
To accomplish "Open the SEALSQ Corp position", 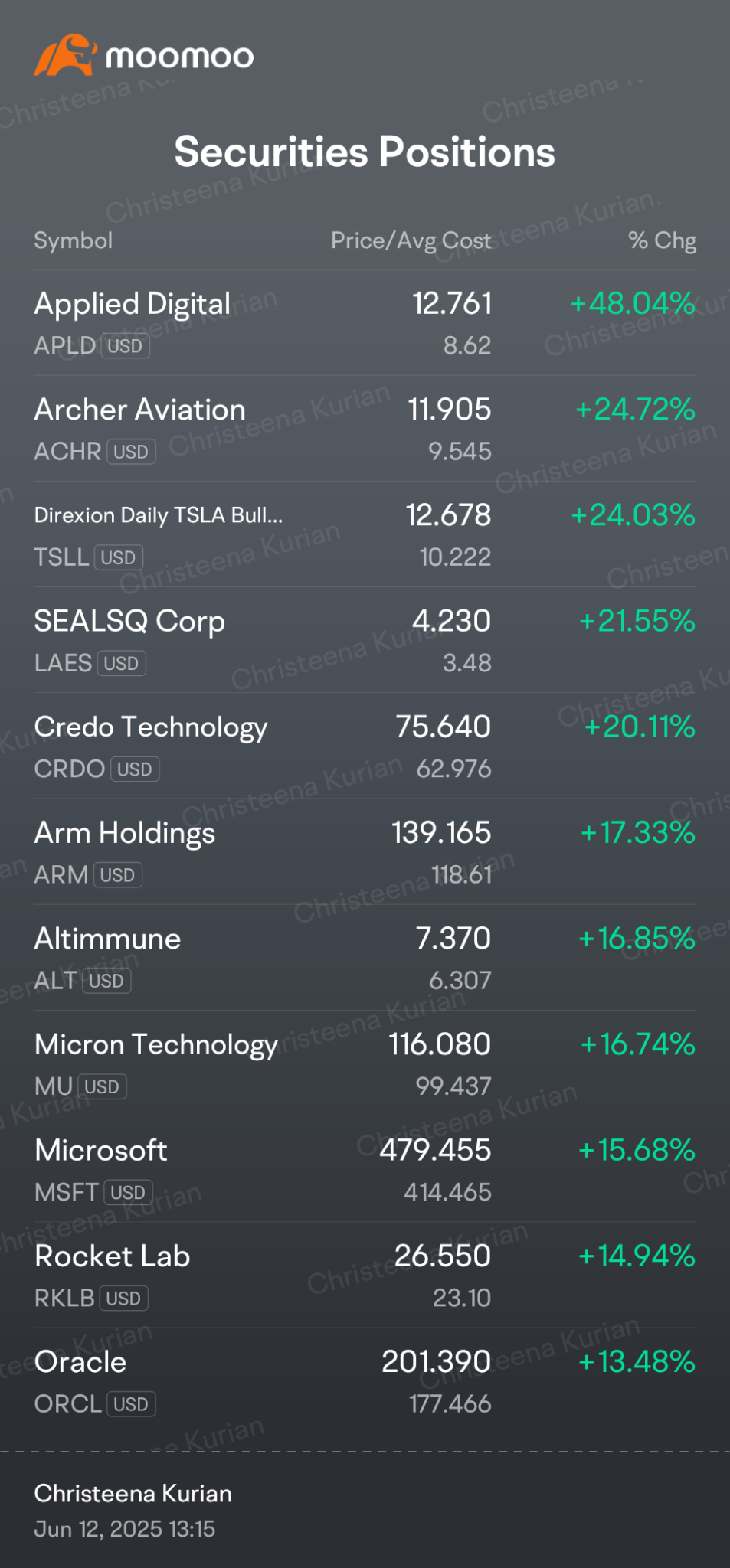I will [x=129, y=621].
